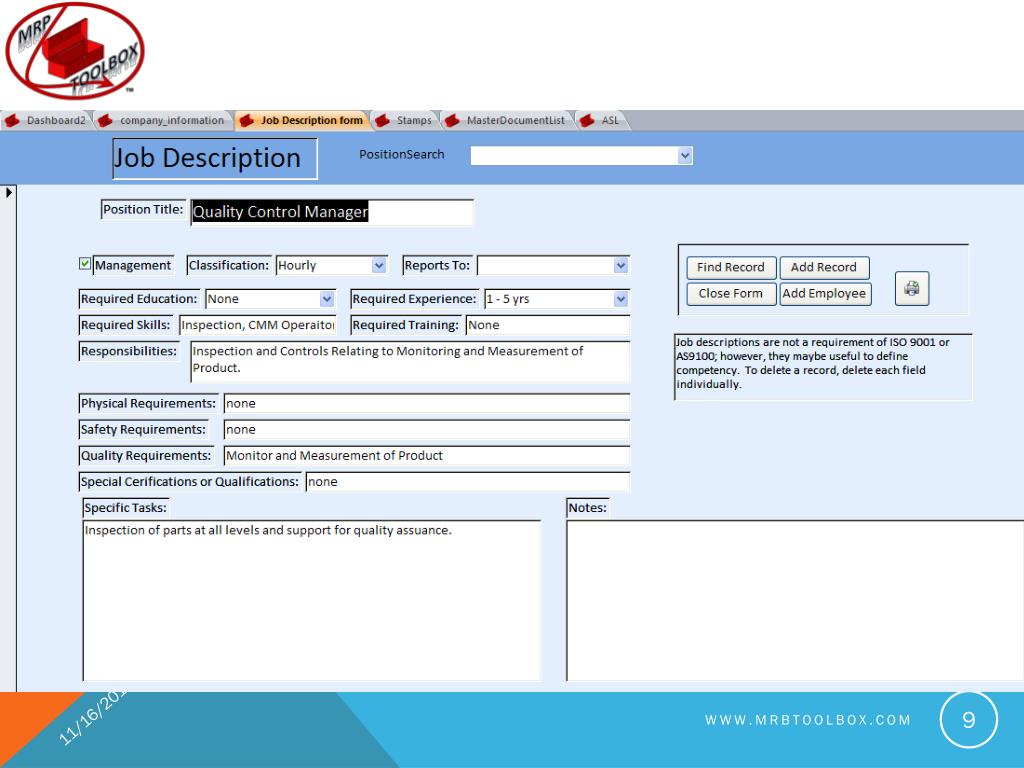Click the Required Training field

(547, 325)
